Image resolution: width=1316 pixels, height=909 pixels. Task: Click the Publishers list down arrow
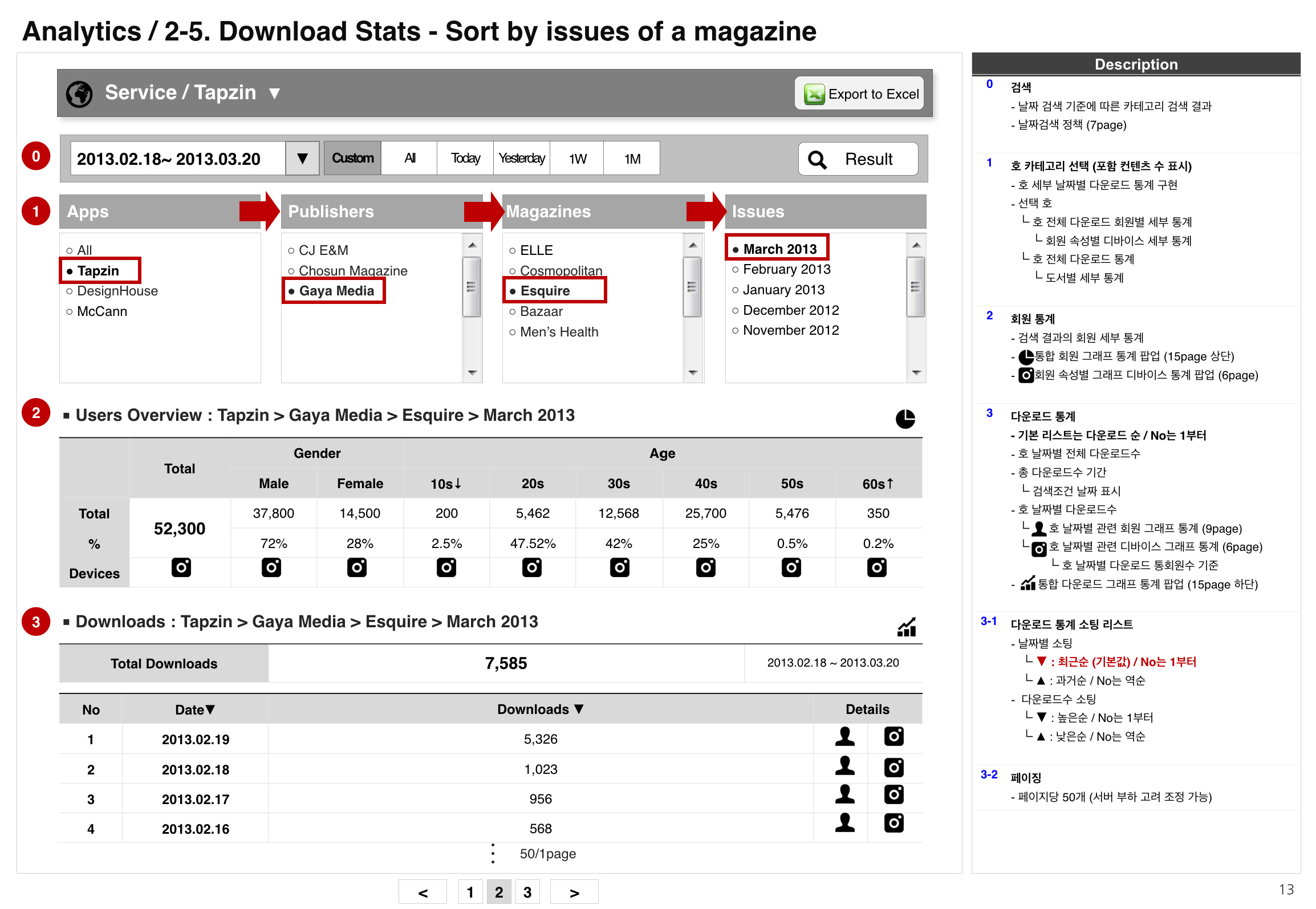coord(472,373)
